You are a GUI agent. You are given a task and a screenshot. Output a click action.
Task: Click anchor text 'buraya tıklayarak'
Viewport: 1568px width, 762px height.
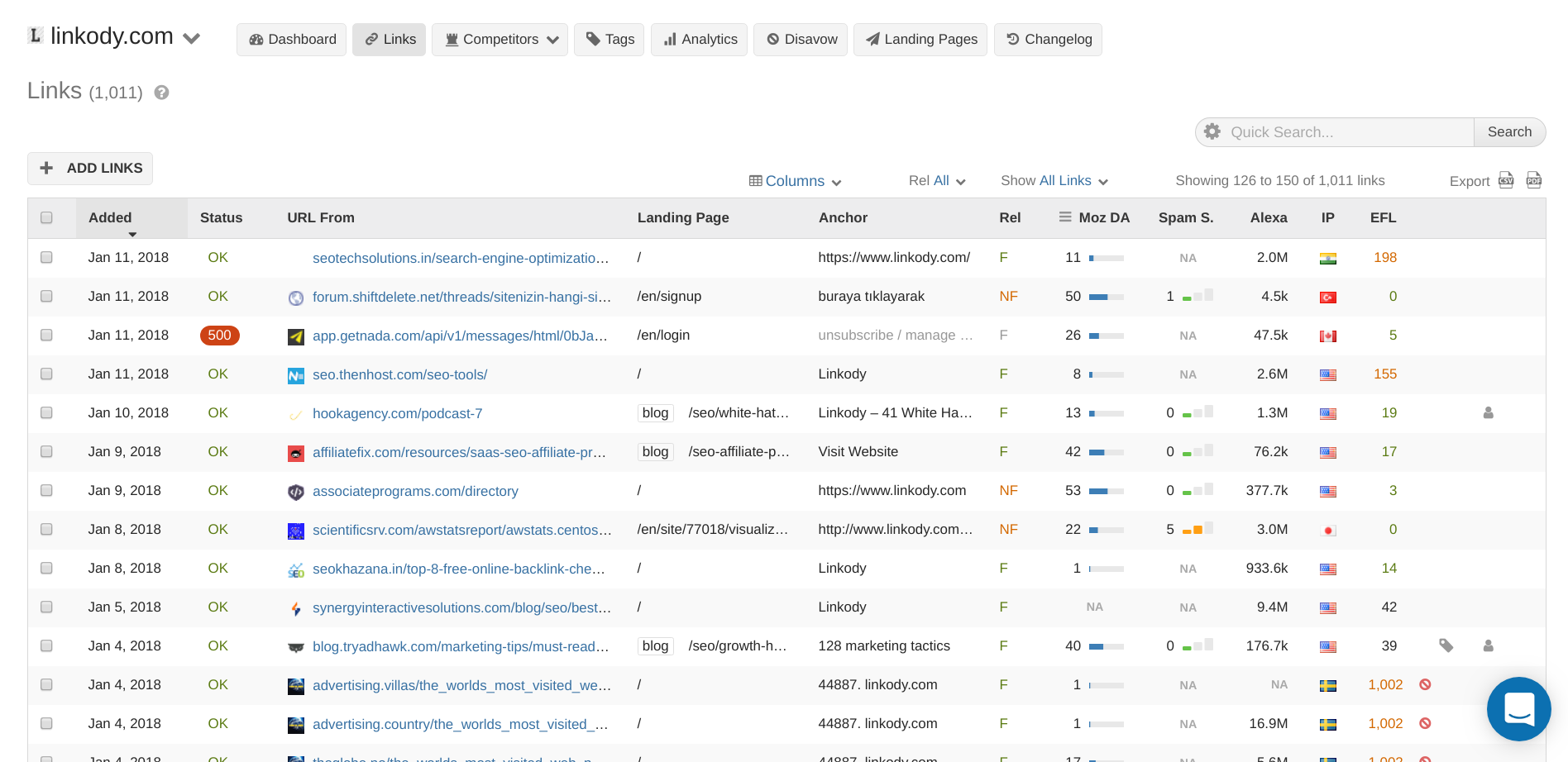pyautogui.click(x=871, y=297)
